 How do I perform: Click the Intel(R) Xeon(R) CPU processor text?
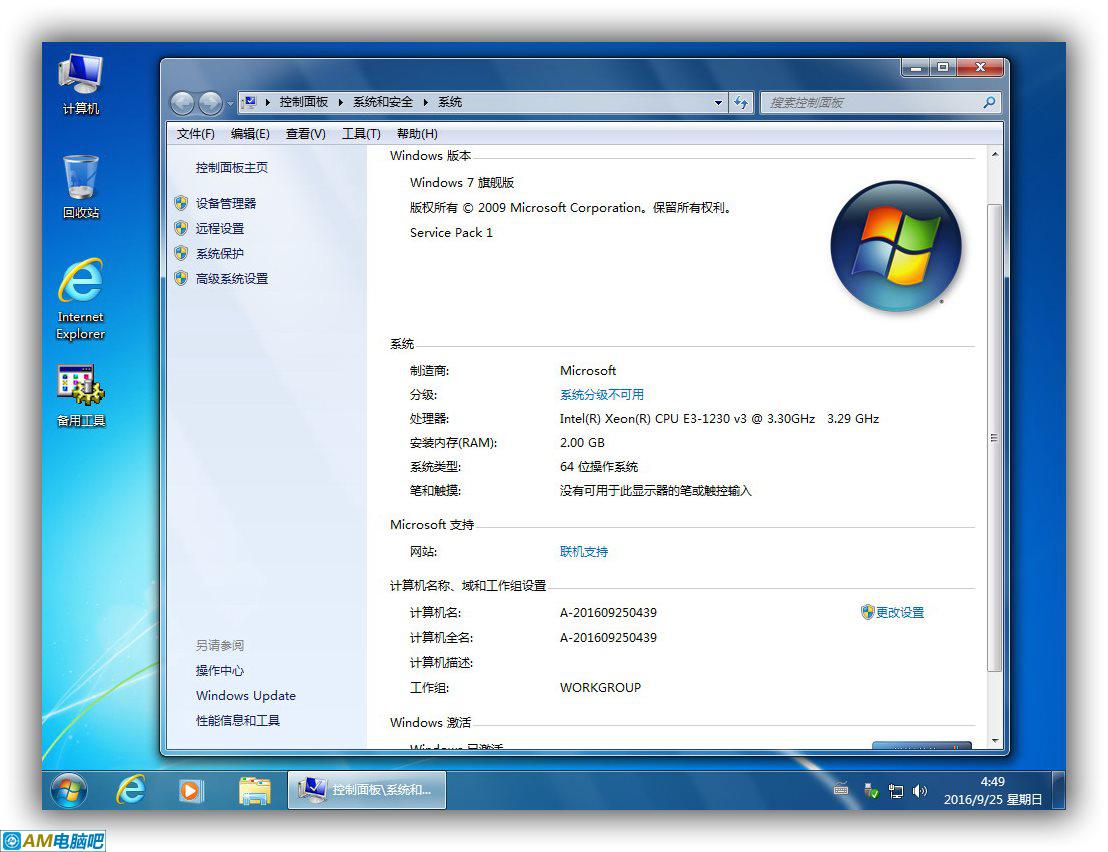pos(719,418)
